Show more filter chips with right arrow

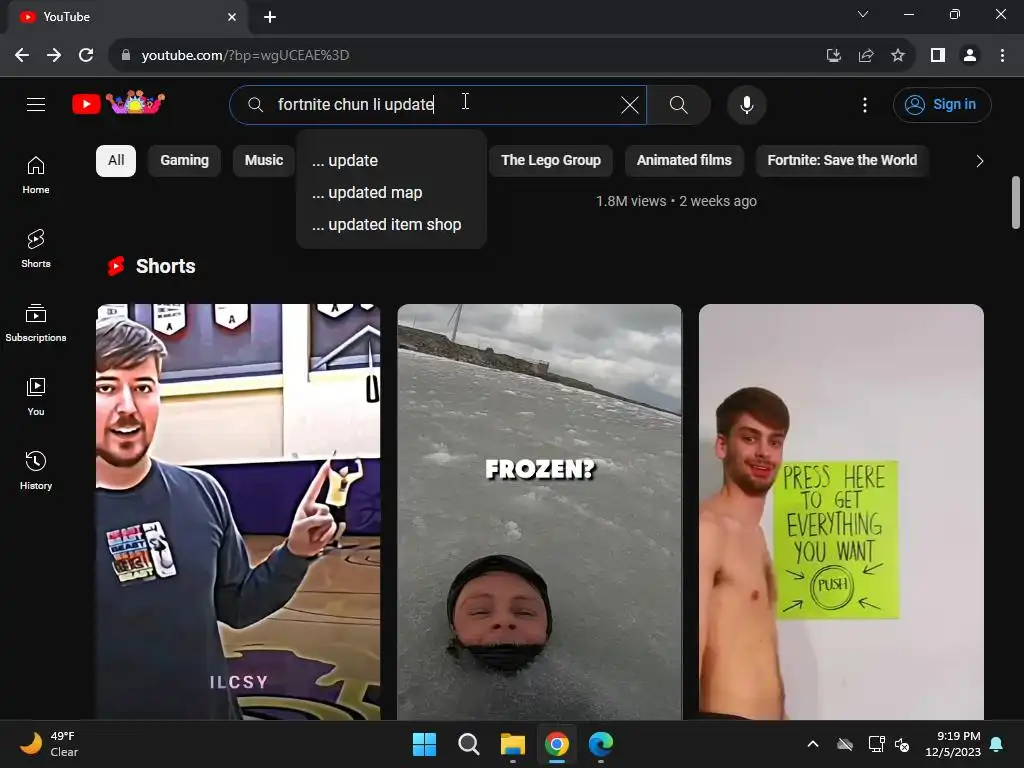(x=979, y=161)
